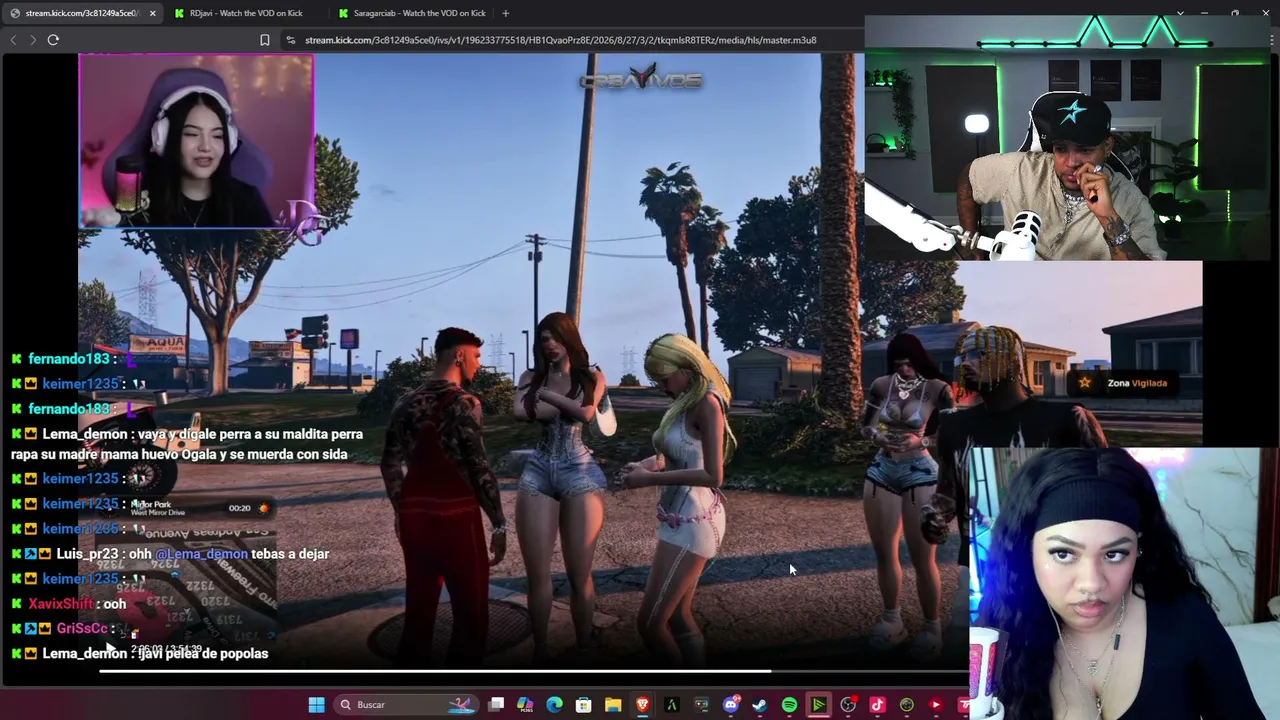1280x720 pixels.
Task: Click the @Lema_demon mention in chat
Action: tap(201, 554)
